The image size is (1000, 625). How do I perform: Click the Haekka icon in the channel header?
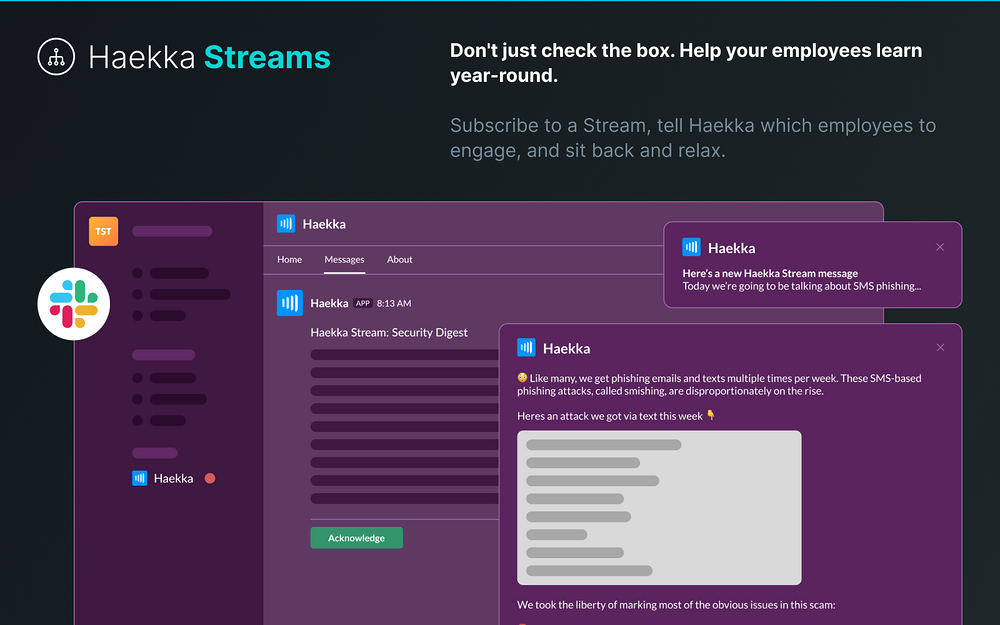pyautogui.click(x=286, y=224)
